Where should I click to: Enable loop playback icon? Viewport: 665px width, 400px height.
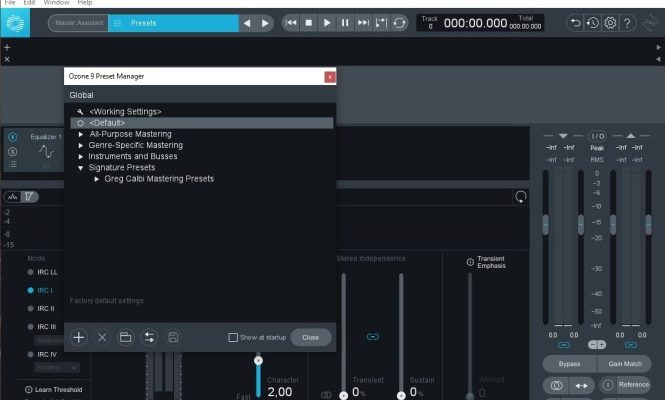400,23
